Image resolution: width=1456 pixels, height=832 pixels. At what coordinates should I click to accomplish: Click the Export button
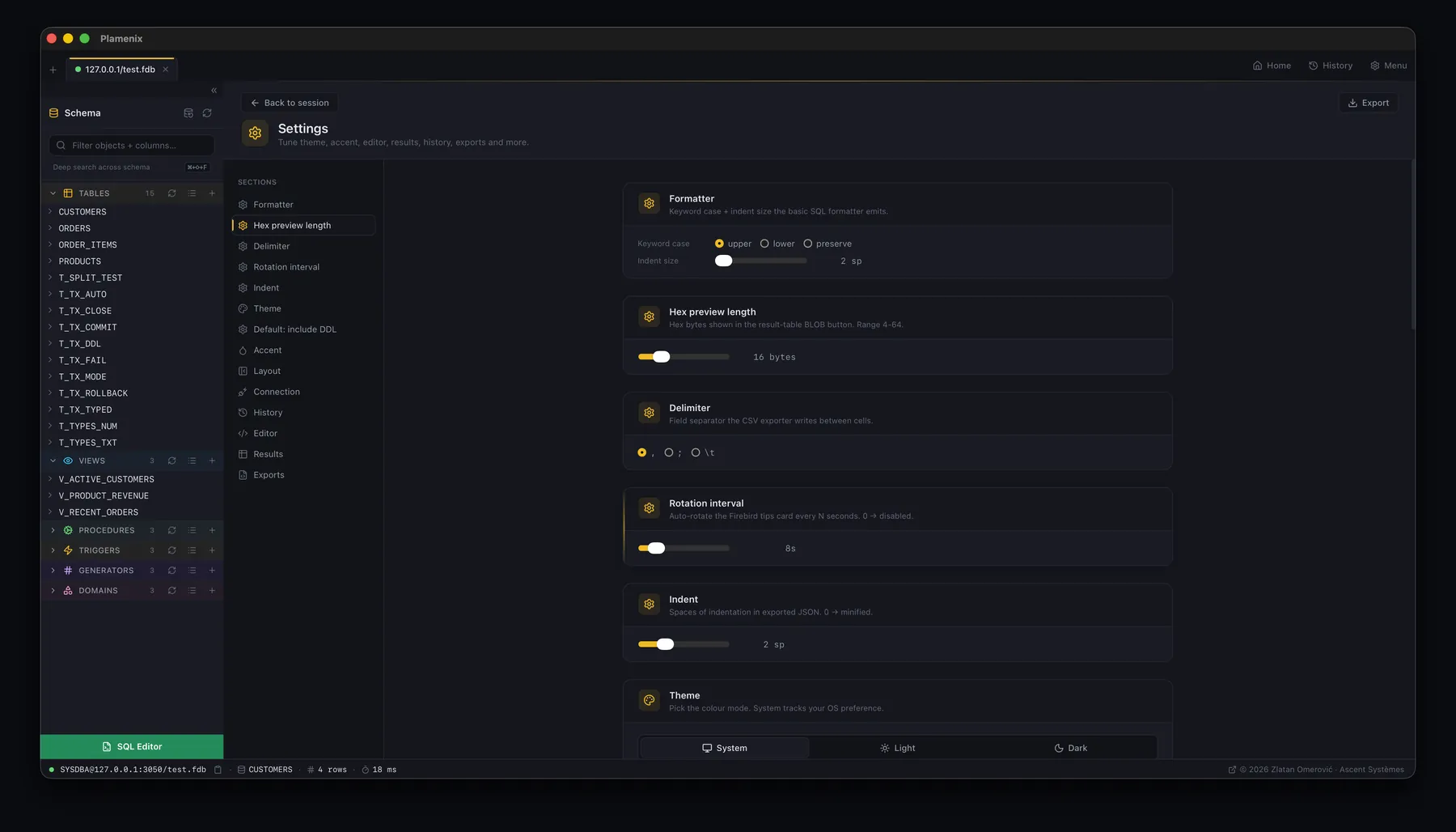tap(1368, 103)
